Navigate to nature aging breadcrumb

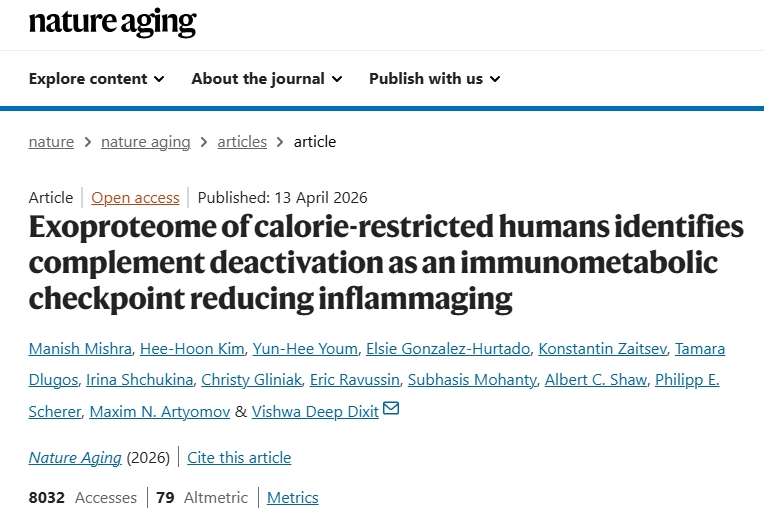coord(145,142)
